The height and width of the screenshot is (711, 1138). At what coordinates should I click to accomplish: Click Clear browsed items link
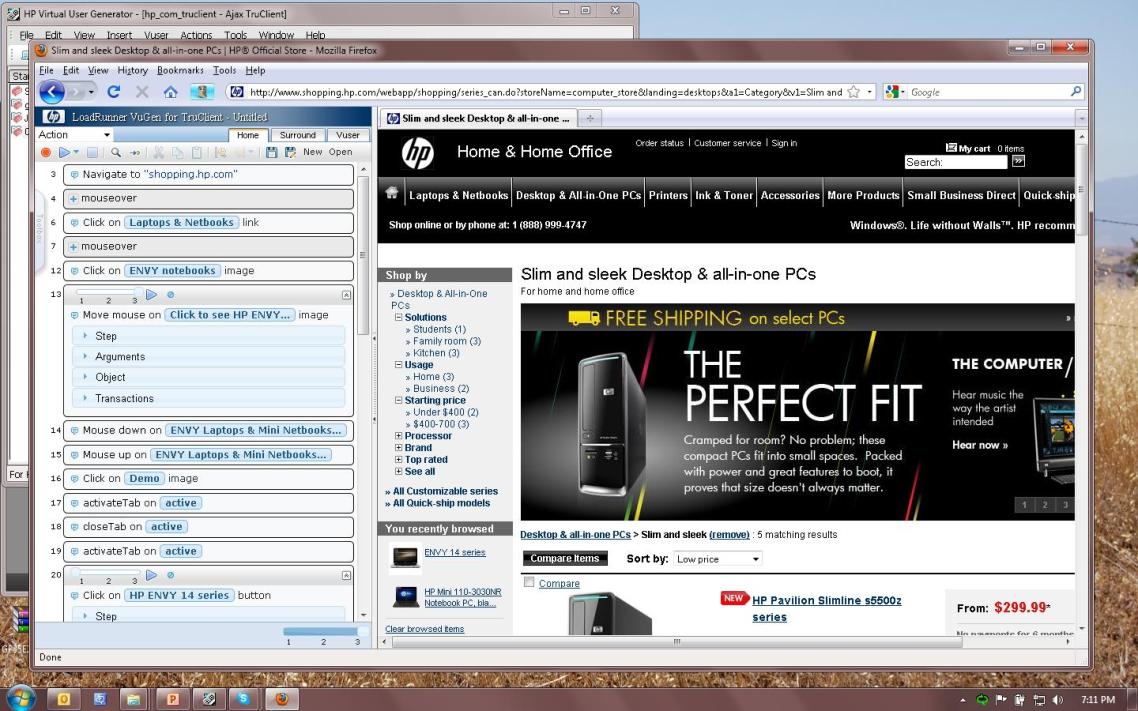[425, 629]
